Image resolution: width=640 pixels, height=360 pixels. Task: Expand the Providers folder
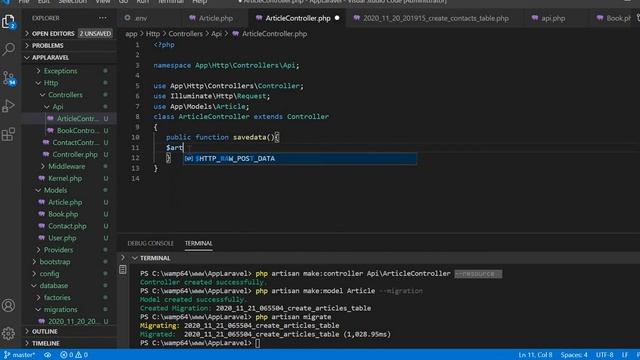click(x=58, y=250)
